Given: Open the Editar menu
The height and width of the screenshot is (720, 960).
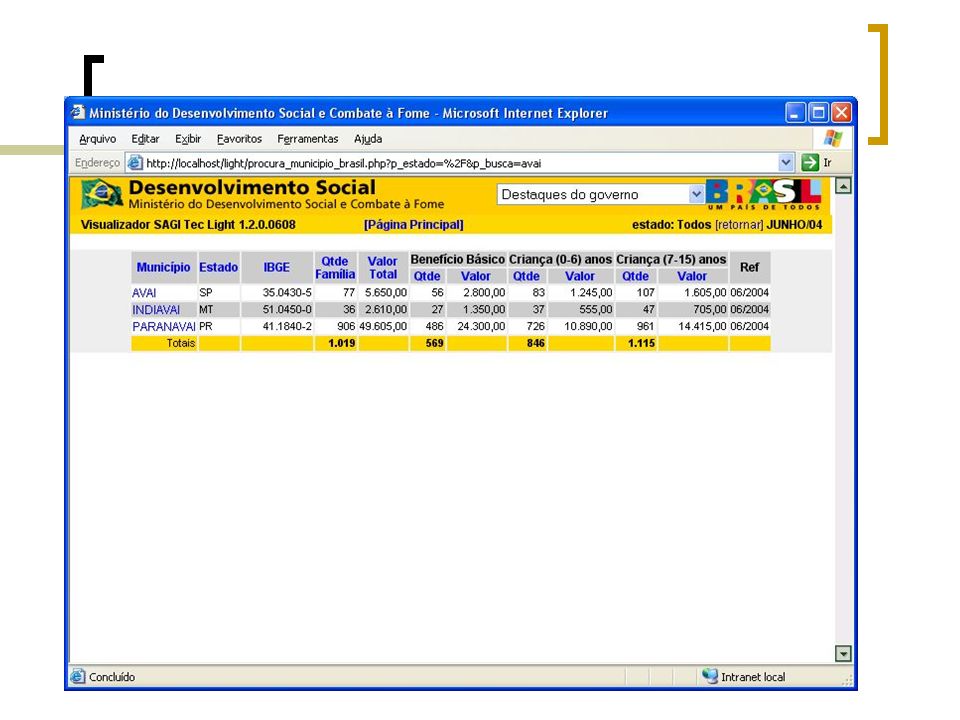Looking at the screenshot, I should click(x=145, y=139).
